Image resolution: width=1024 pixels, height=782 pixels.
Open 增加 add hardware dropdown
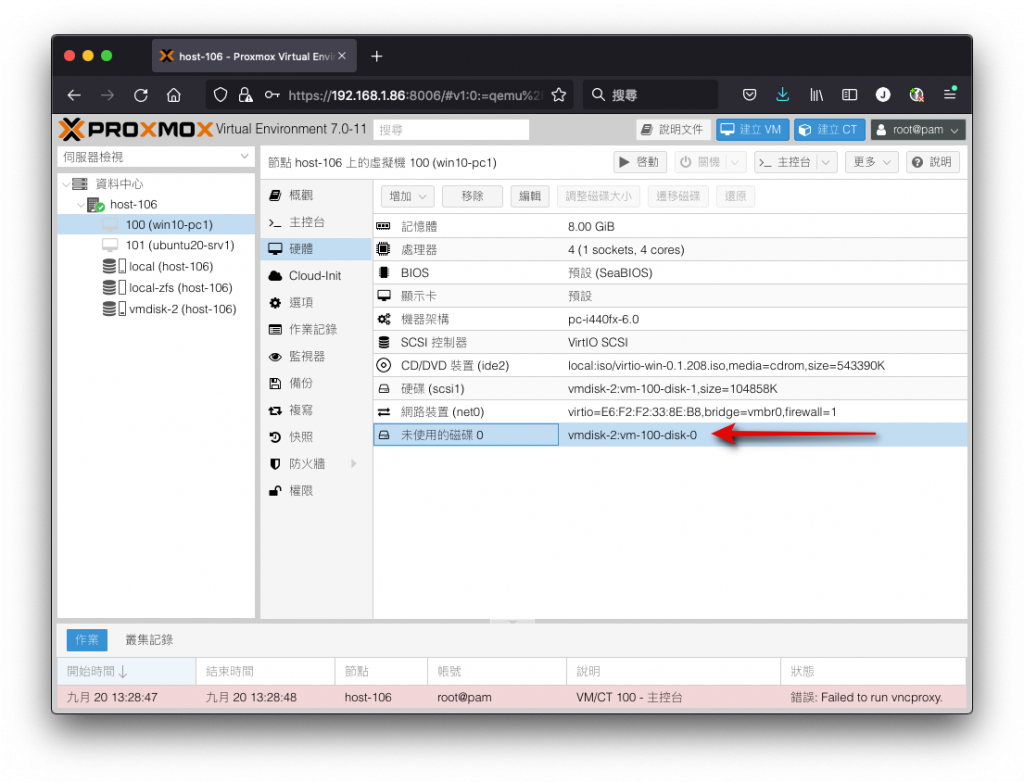pyautogui.click(x=407, y=196)
